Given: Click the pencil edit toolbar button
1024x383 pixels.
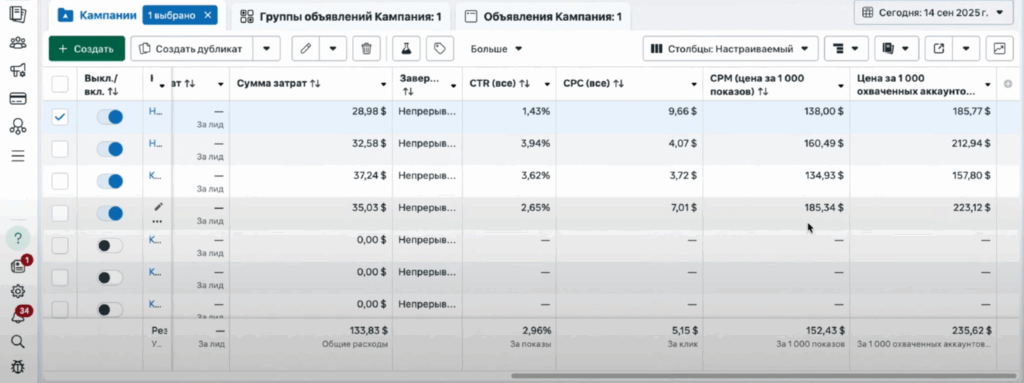Looking at the screenshot, I should [x=305, y=48].
